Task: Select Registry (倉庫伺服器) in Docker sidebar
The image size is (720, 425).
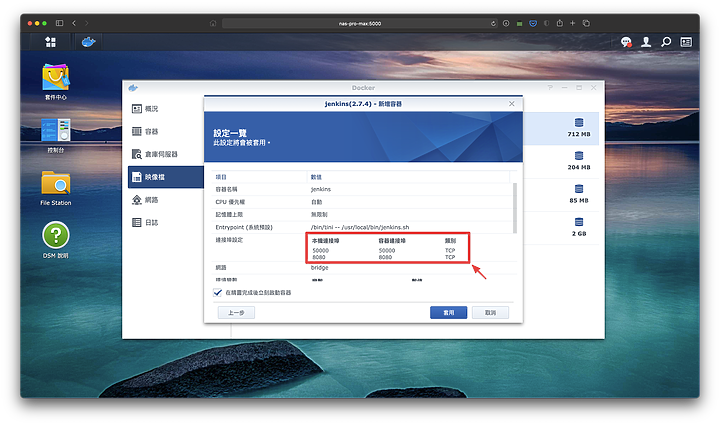Action: pyautogui.click(x=165, y=154)
